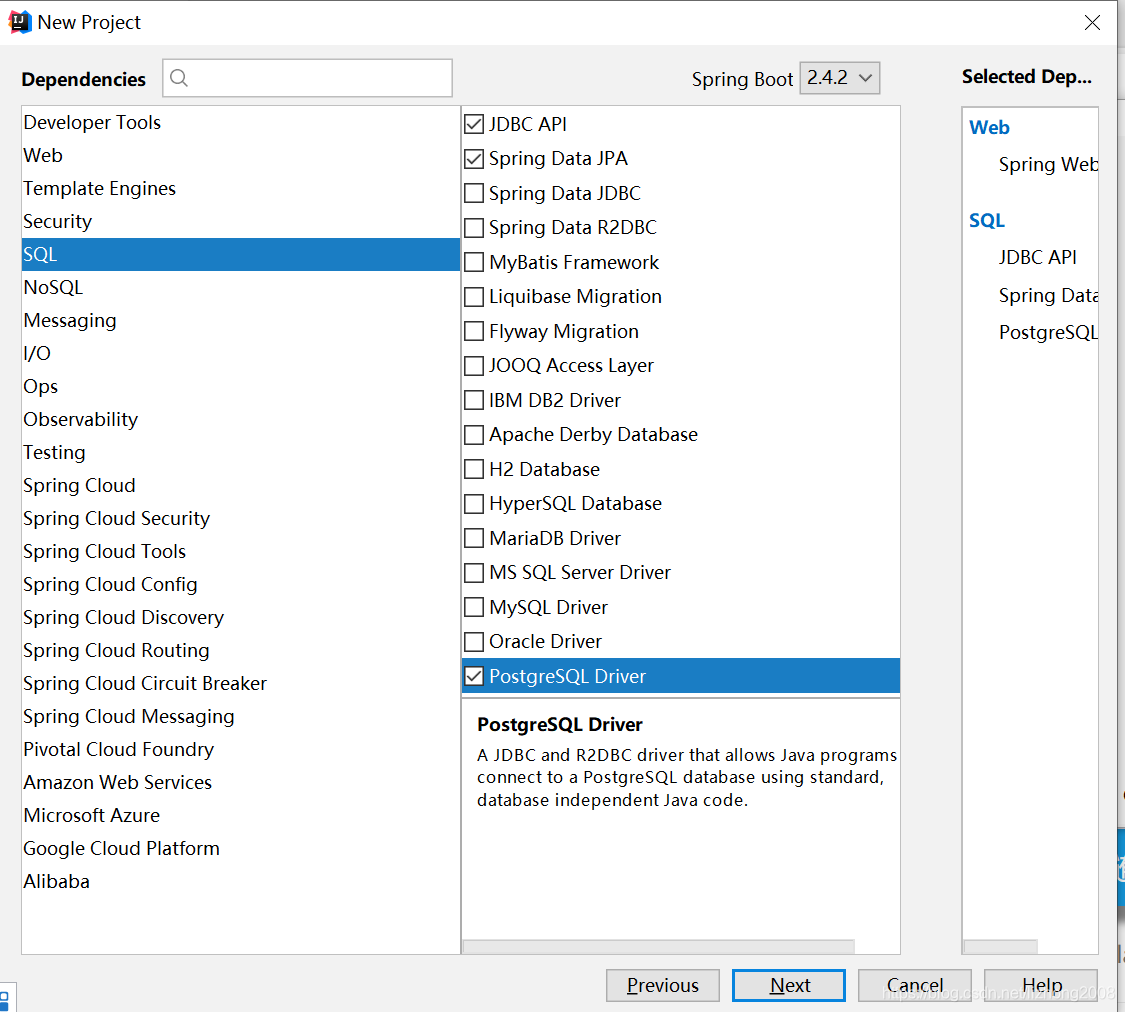This screenshot has height=1012, width=1125.
Task: Uncheck the JDBC API dependency
Action: pyautogui.click(x=474, y=123)
